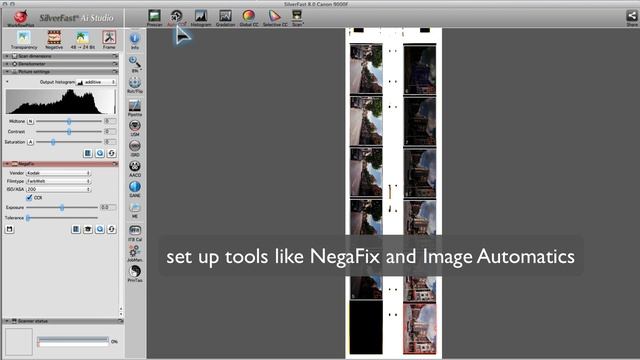Open the AACO contrast optimization tool
This screenshot has height=360, width=640.
pos(135,169)
